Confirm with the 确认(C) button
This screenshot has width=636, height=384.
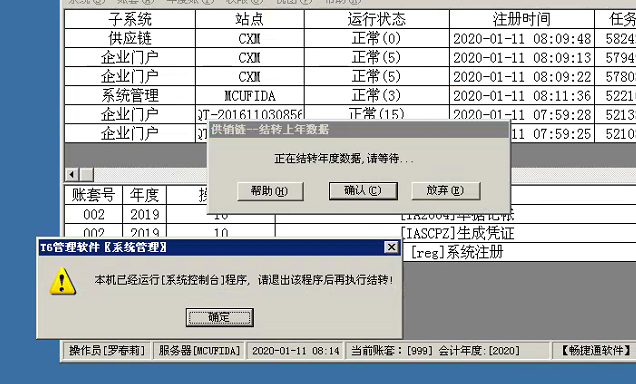363,191
